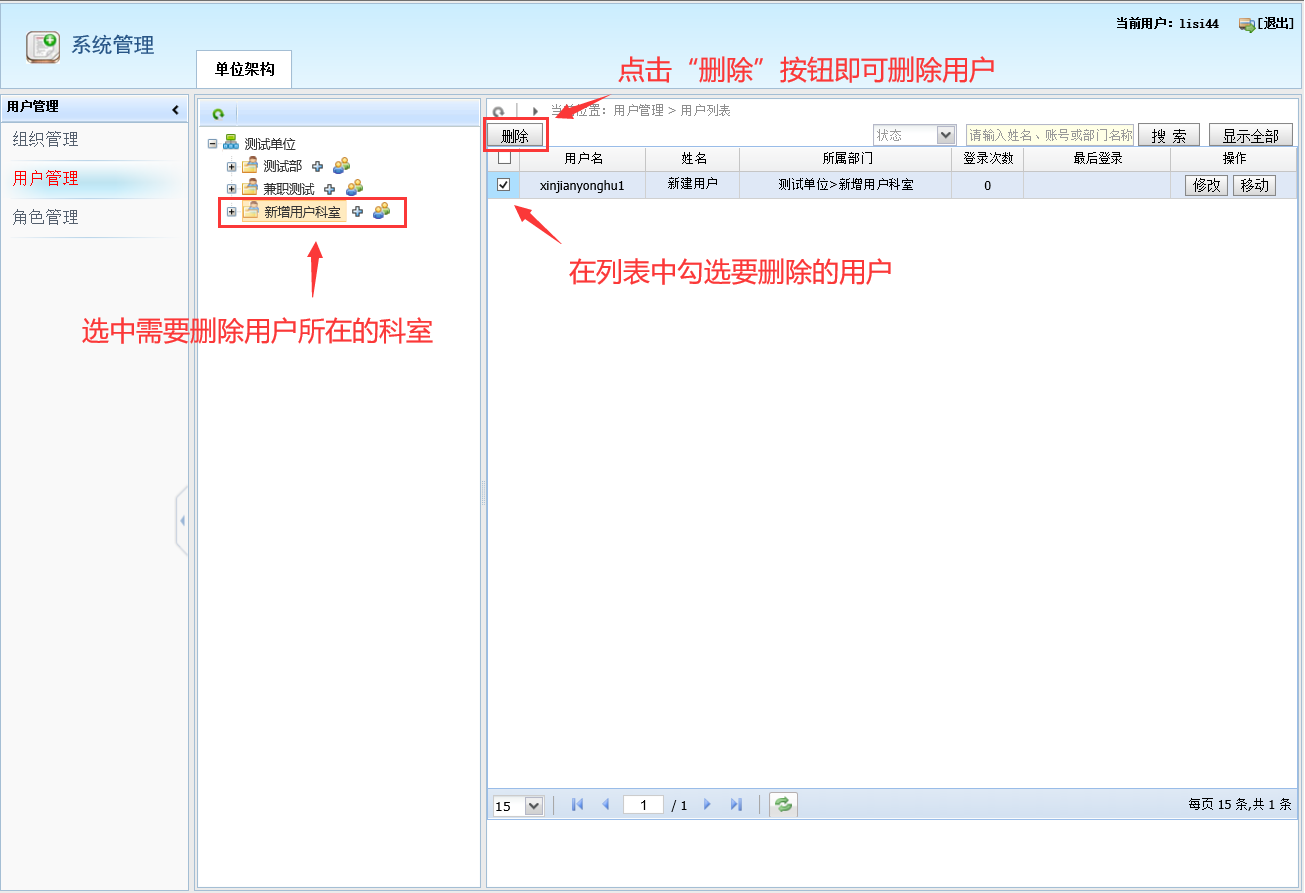1305x893 pixels.
Task: Click the arrow before 当前位置 breadcrumb
Action: [x=535, y=111]
